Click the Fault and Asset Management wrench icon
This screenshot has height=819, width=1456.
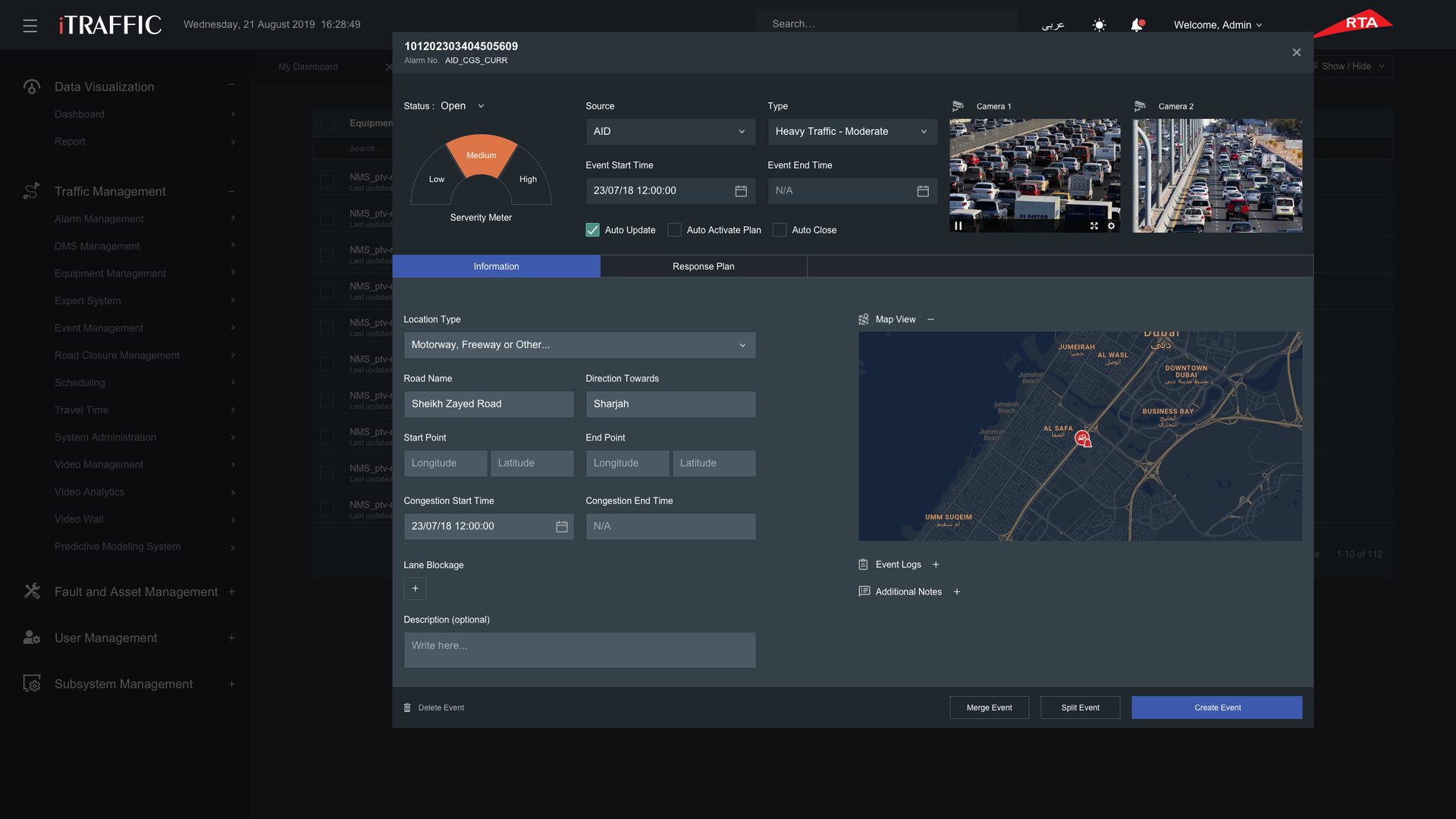(x=32, y=591)
